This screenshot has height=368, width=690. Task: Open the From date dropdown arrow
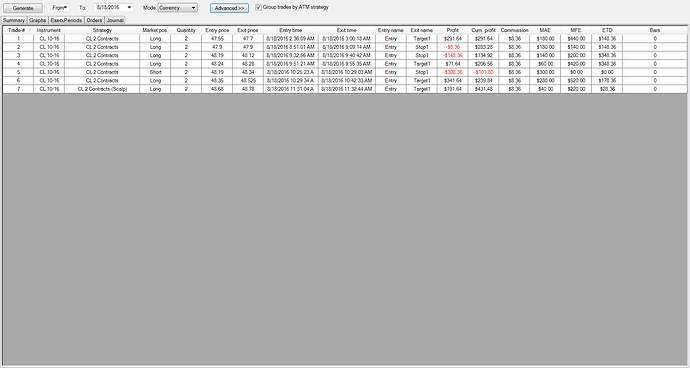(66, 7)
